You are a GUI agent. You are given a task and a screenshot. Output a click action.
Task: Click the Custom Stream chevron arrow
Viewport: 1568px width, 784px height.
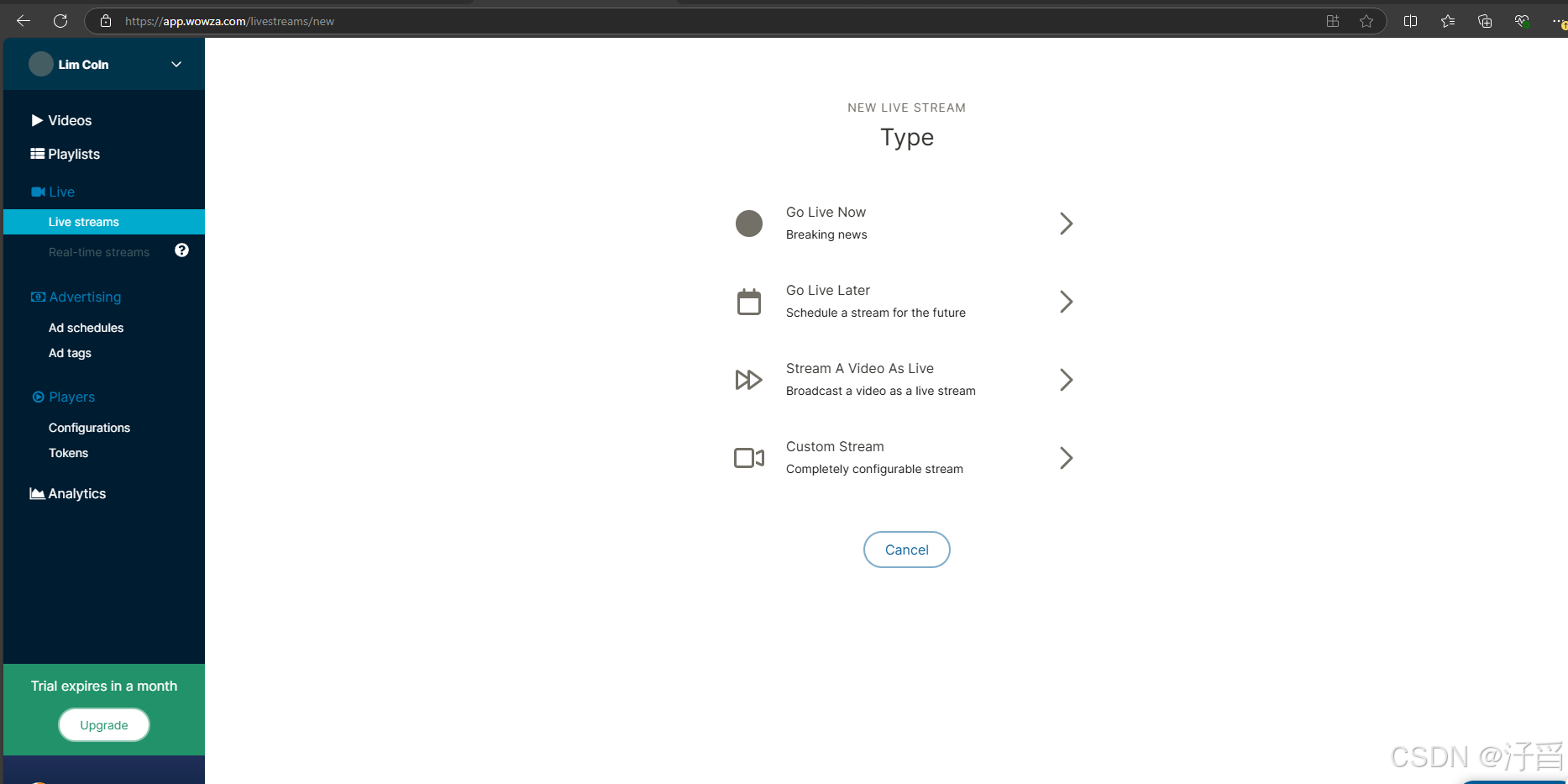(1066, 458)
